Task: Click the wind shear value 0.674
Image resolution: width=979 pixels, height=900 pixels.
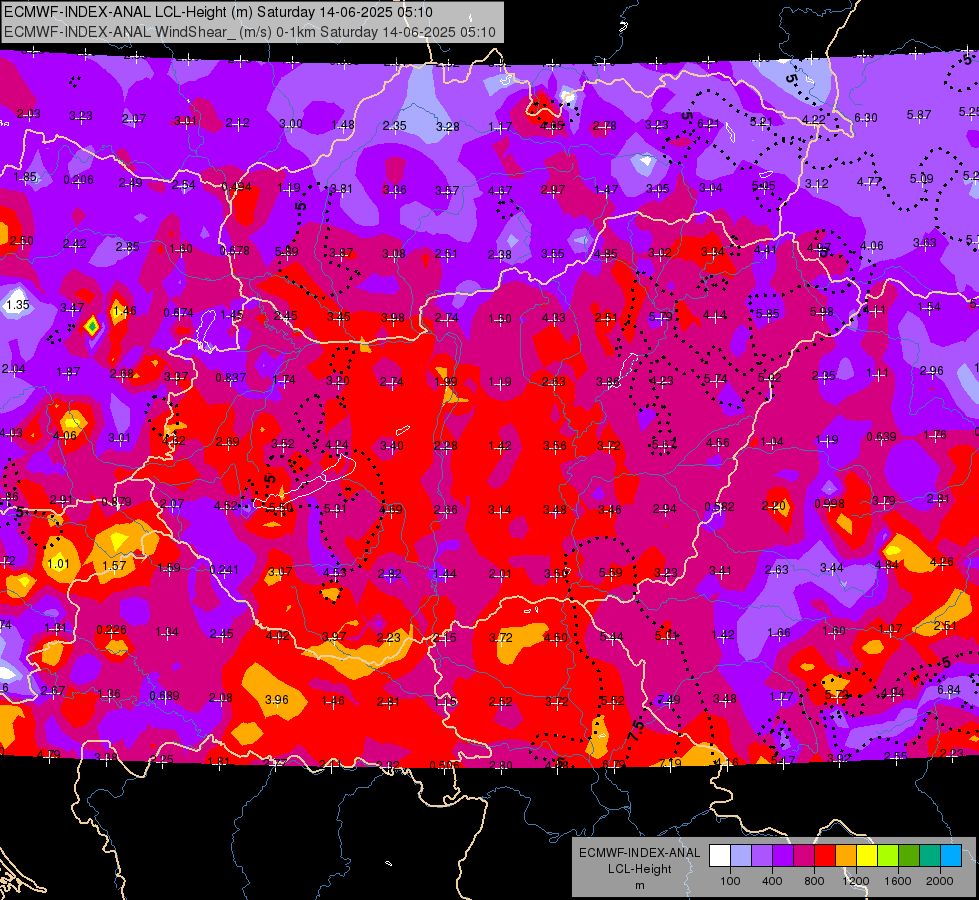Action: (x=179, y=312)
